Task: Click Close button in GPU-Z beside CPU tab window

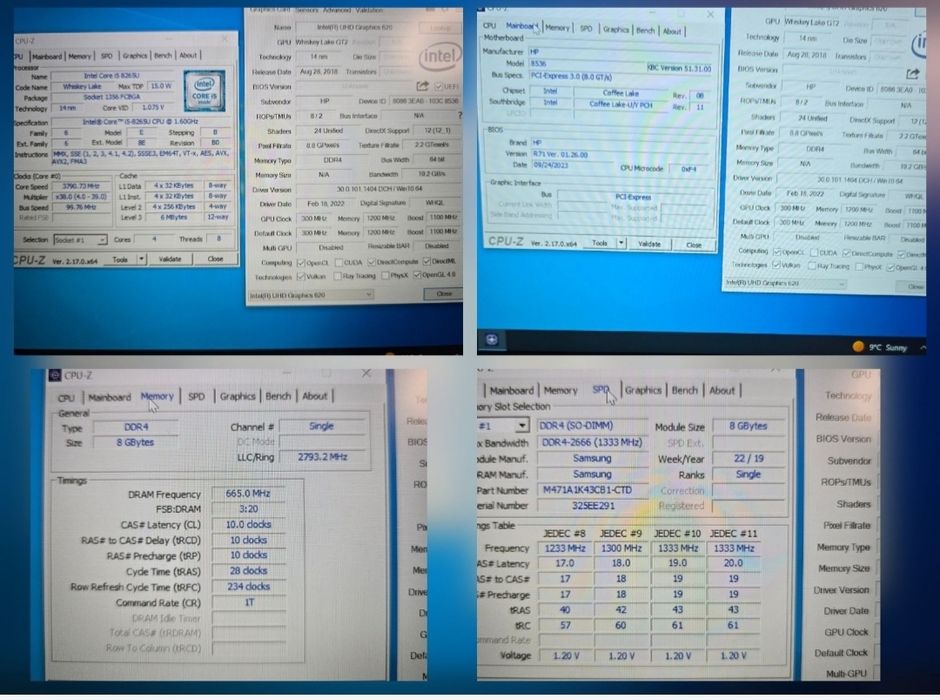Action: point(444,294)
